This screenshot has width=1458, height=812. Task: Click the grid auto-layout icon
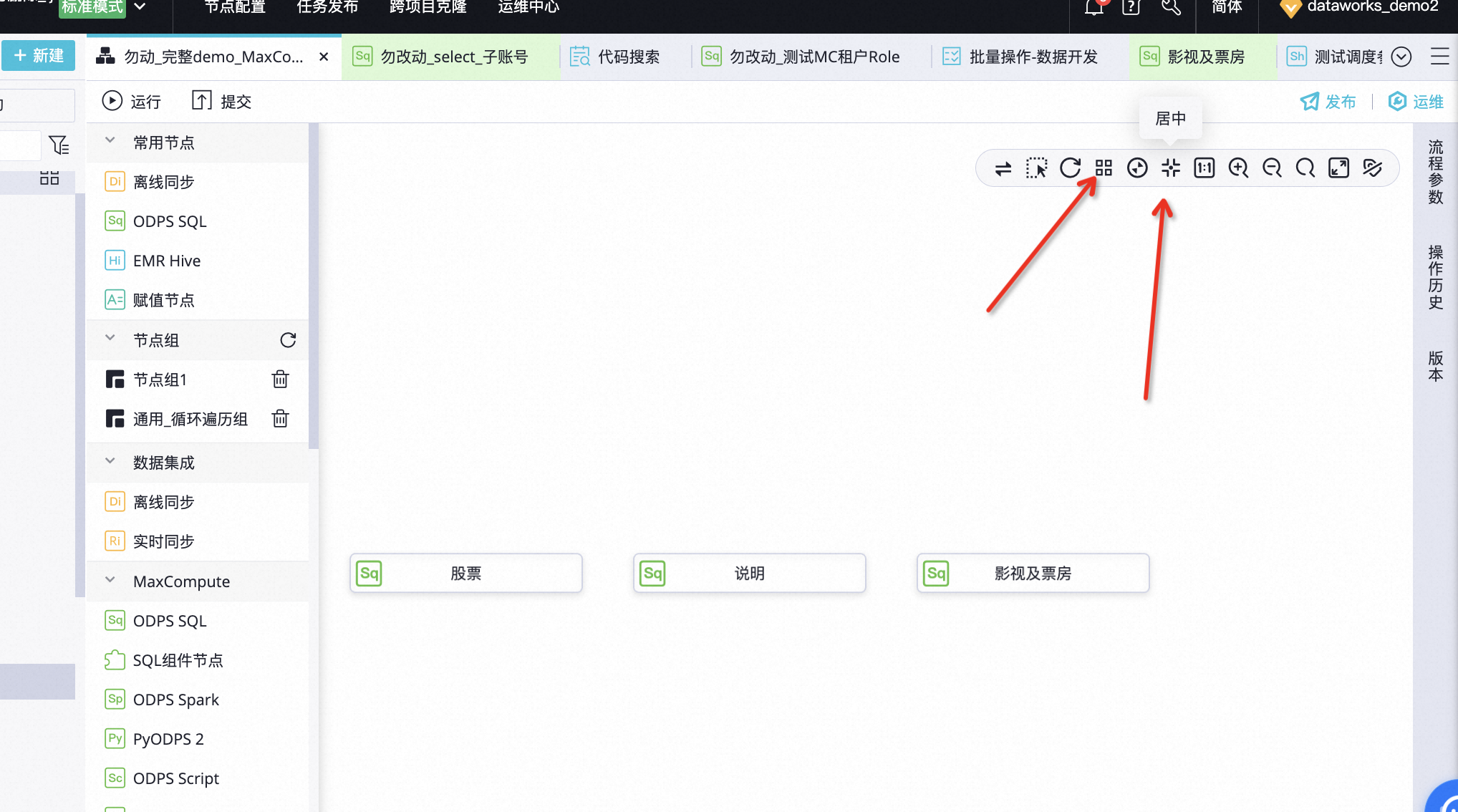[x=1104, y=168]
